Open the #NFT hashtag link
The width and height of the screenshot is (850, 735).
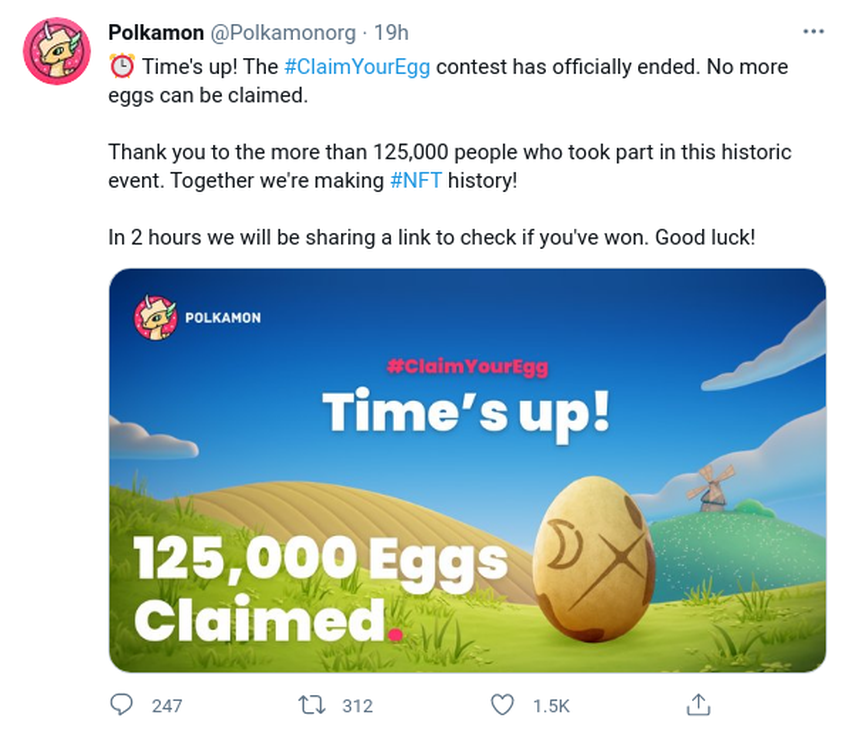point(416,180)
